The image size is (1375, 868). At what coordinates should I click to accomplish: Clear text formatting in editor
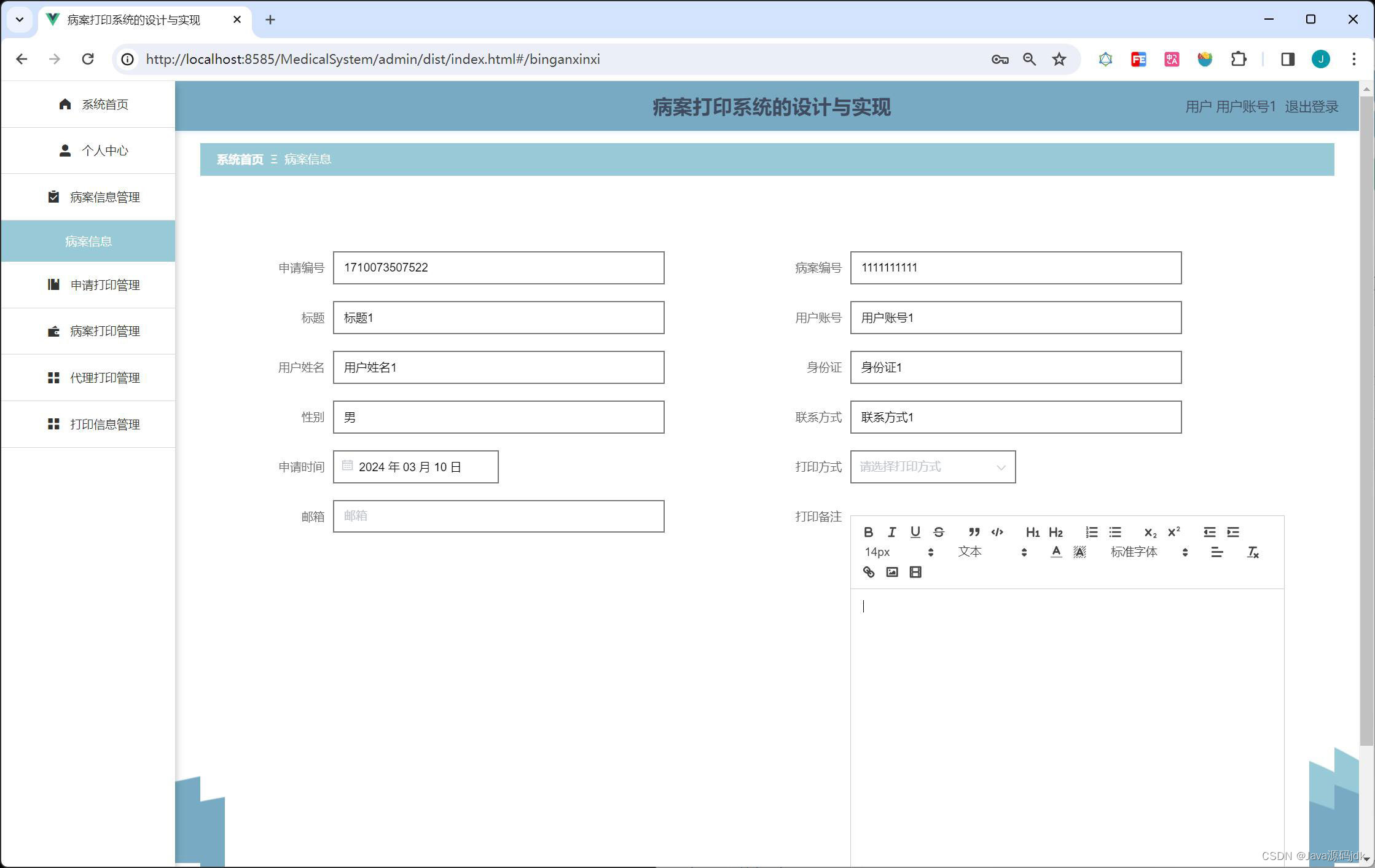tap(1253, 552)
